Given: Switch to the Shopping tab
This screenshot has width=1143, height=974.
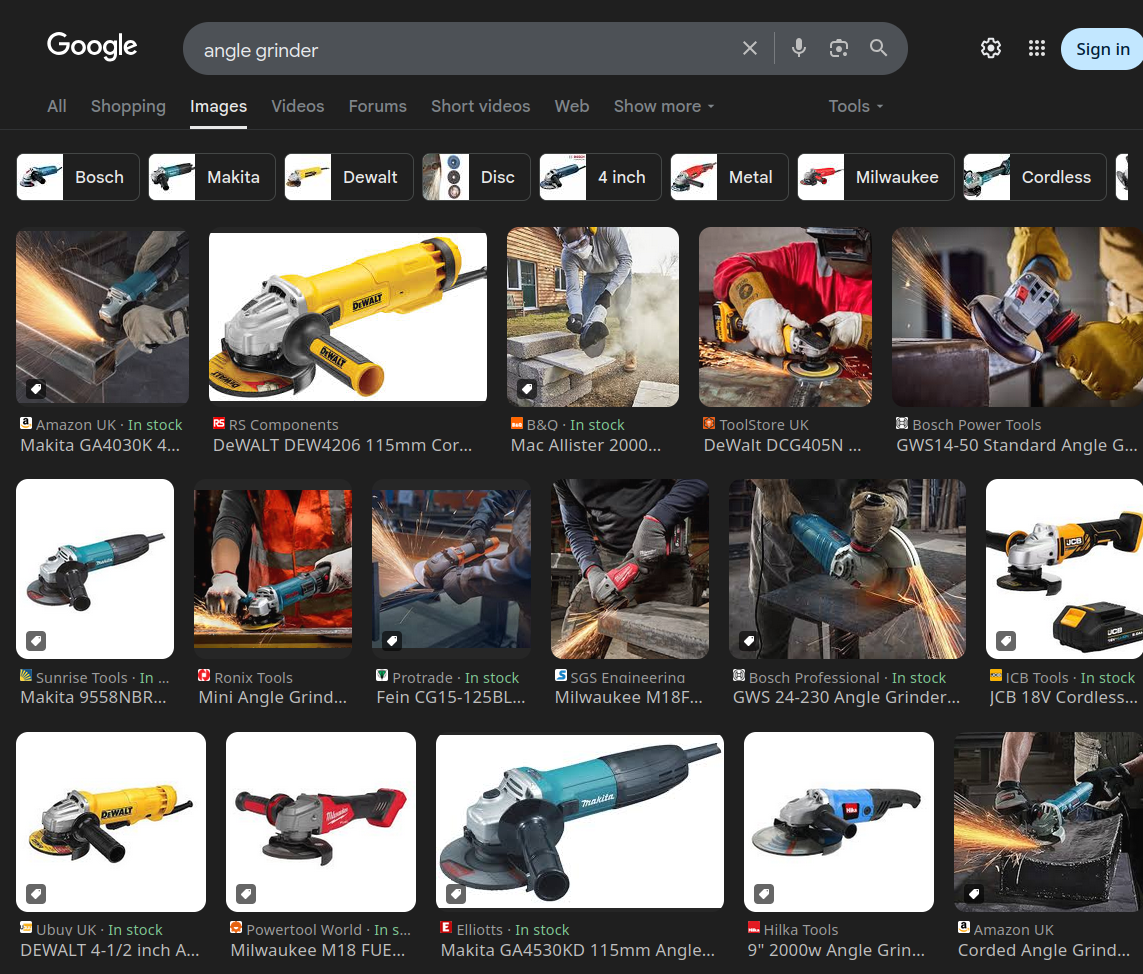Looking at the screenshot, I should 128,106.
